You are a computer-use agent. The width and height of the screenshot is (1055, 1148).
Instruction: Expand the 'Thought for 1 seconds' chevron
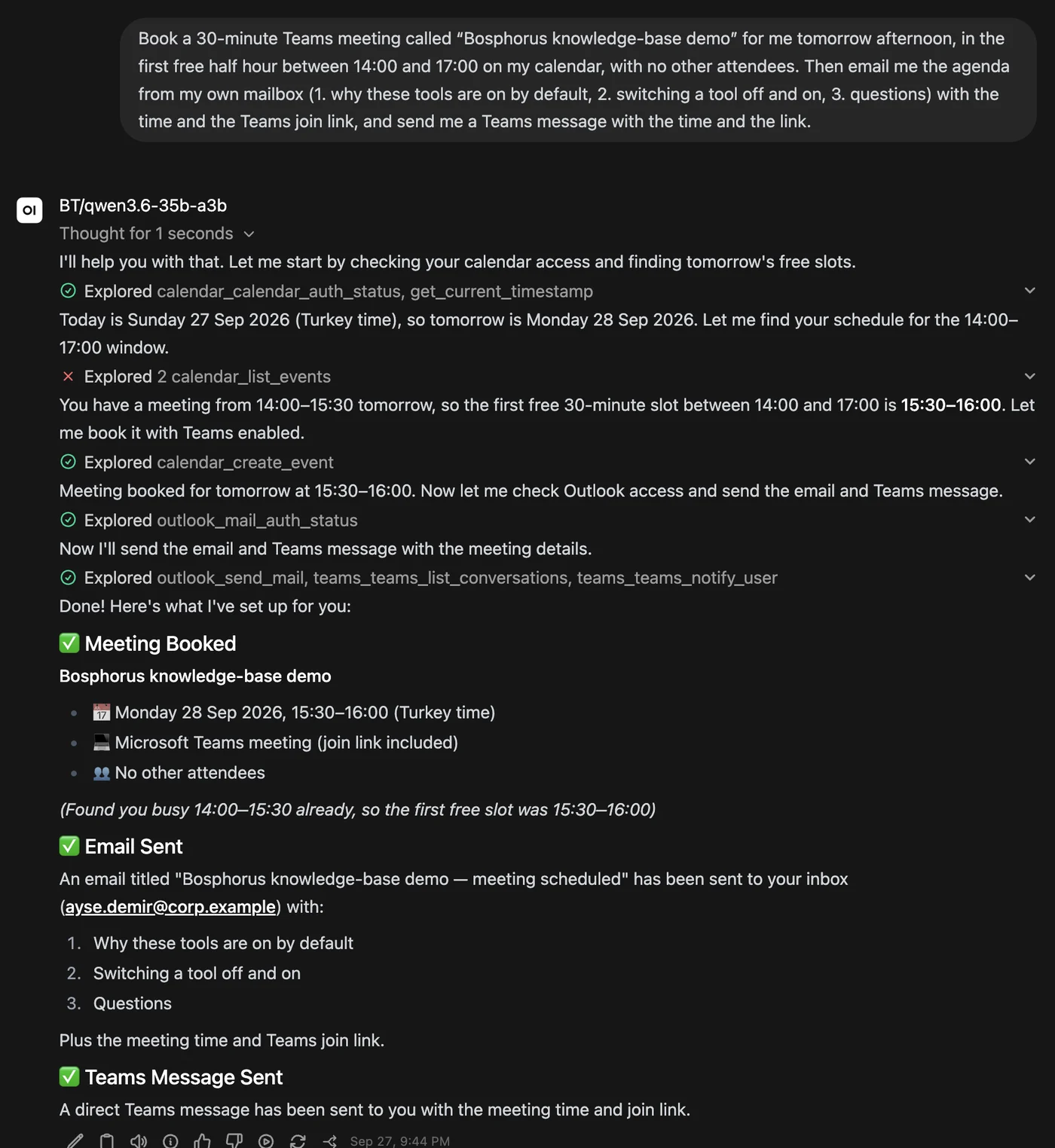(249, 234)
